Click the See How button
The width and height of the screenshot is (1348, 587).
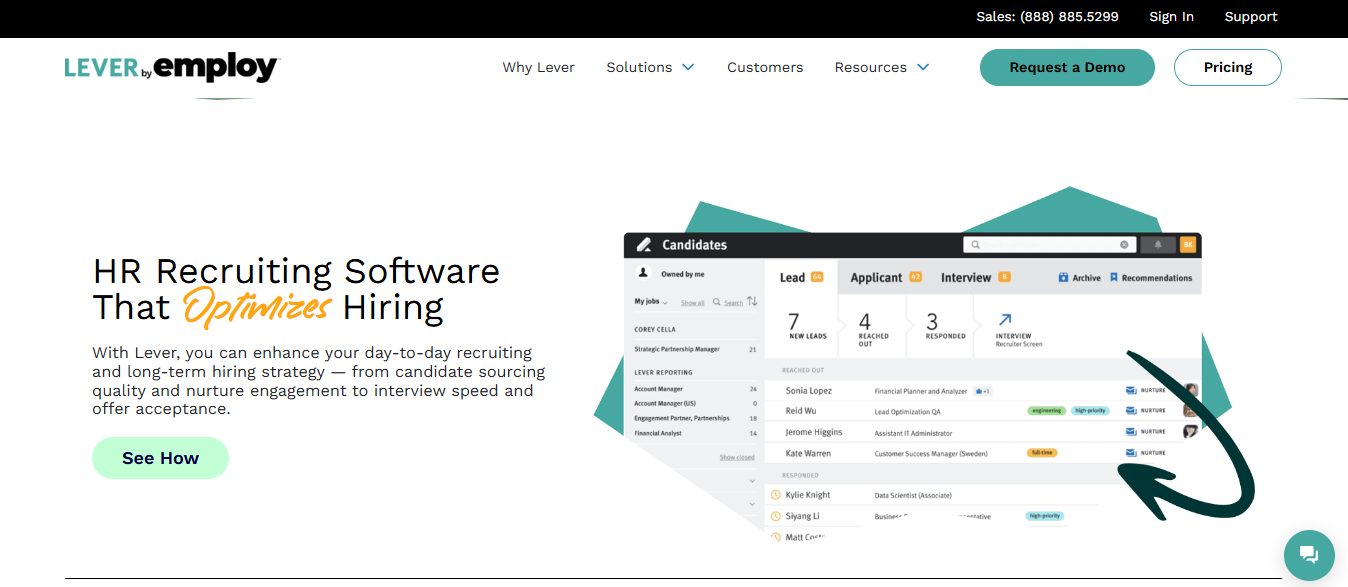tap(161, 458)
